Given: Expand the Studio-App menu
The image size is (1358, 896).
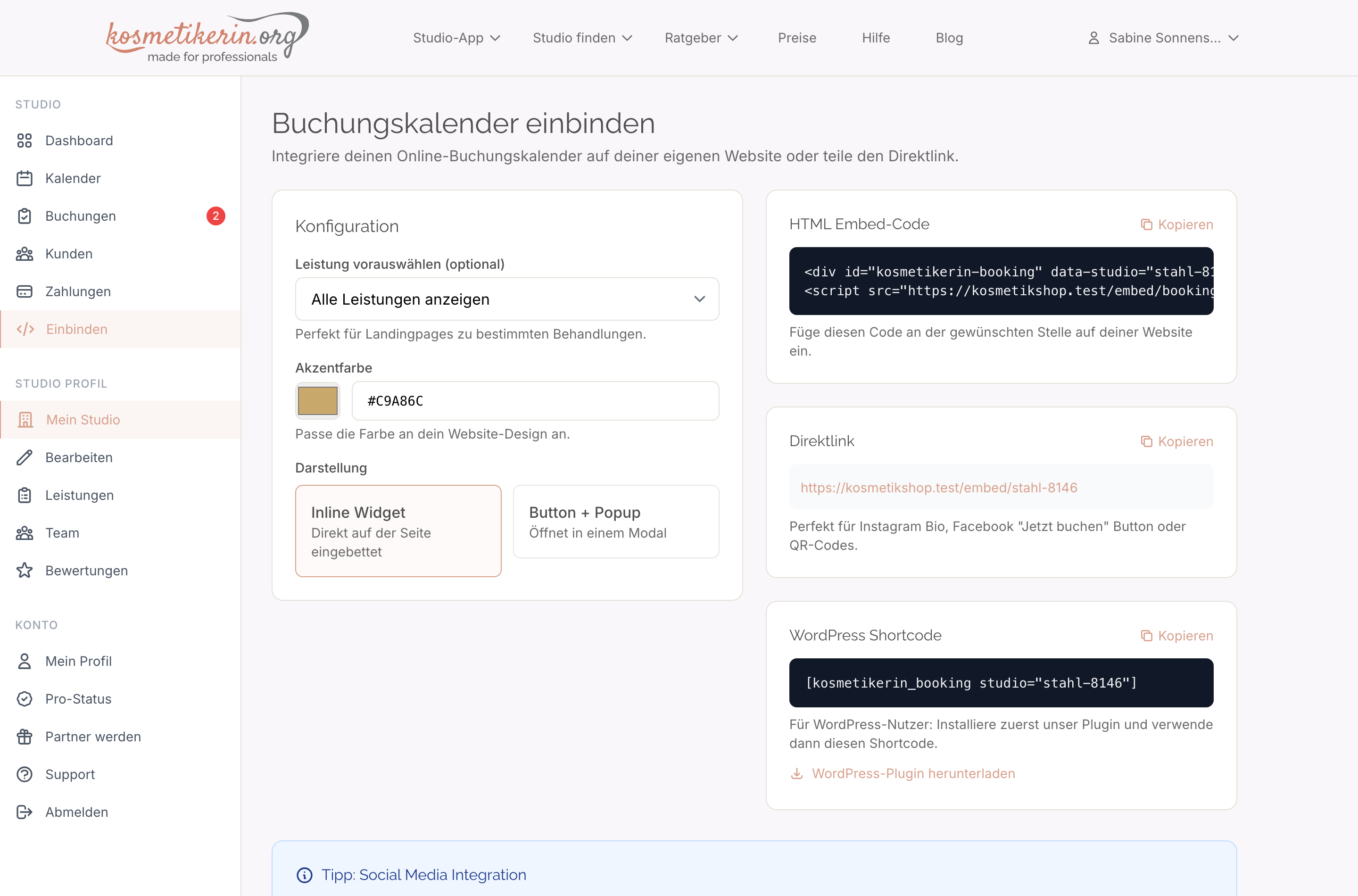Looking at the screenshot, I should (456, 38).
